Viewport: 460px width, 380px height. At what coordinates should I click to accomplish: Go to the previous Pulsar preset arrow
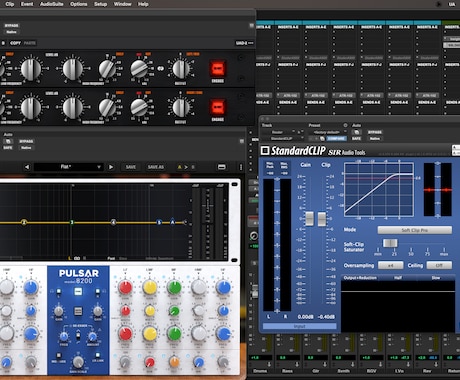(x=27, y=167)
